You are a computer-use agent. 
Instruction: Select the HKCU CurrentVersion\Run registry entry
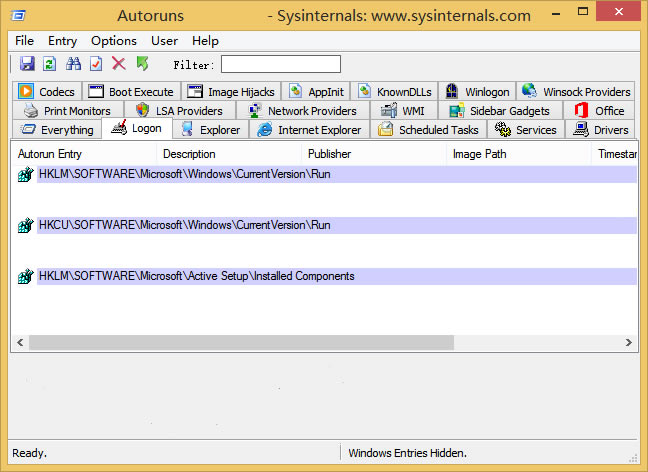click(184, 225)
